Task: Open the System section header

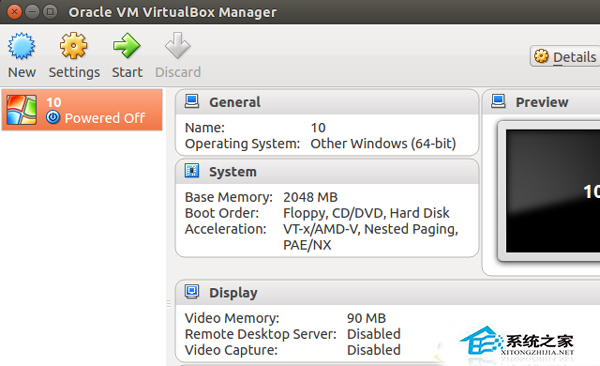Action: click(327, 172)
